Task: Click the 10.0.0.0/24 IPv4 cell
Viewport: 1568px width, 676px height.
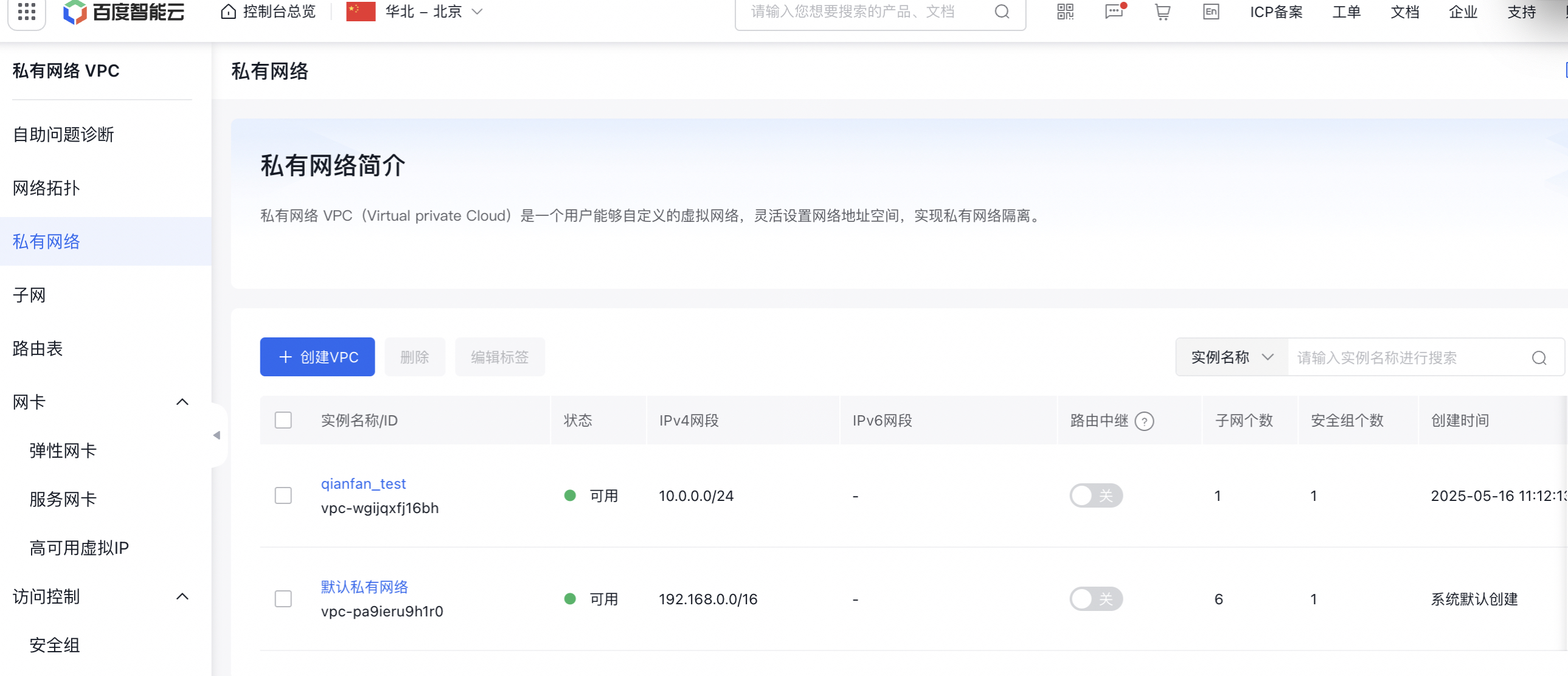Action: pyautogui.click(x=696, y=496)
